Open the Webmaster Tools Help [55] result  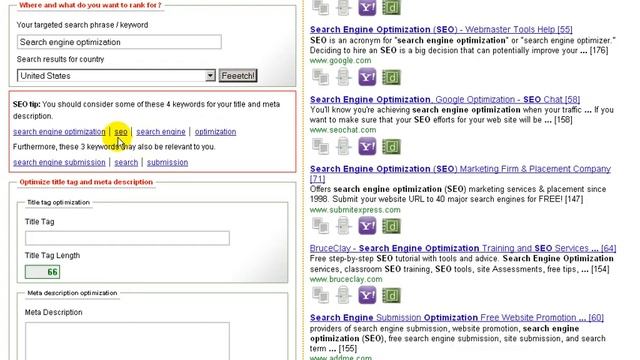point(441,29)
